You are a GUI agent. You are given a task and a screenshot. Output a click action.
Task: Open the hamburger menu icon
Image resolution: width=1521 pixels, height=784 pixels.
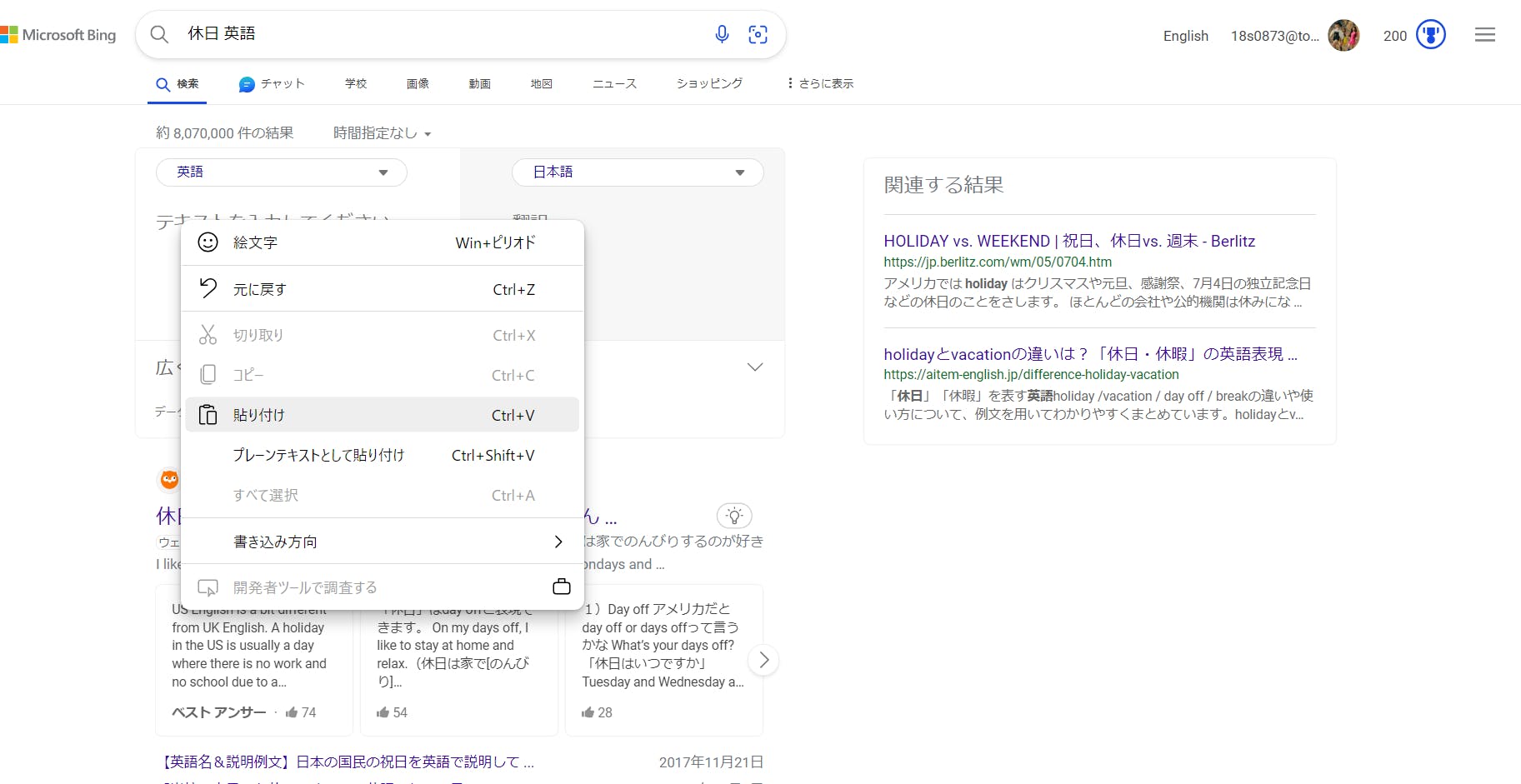click(x=1484, y=35)
